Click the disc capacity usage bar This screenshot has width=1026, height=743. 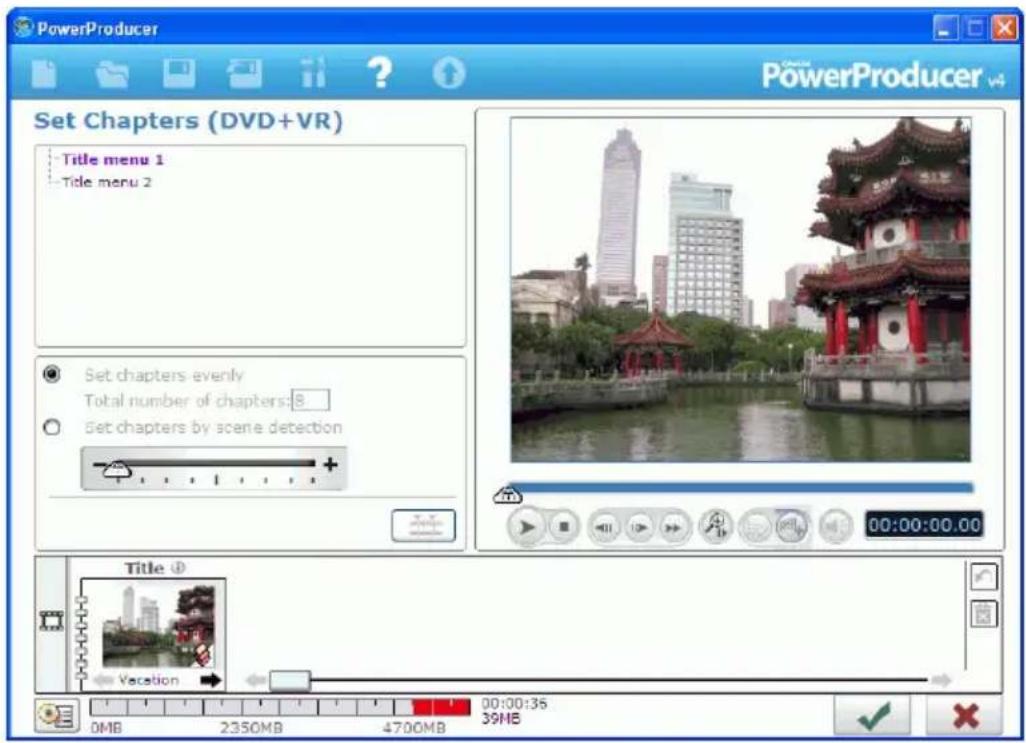[x=280, y=707]
